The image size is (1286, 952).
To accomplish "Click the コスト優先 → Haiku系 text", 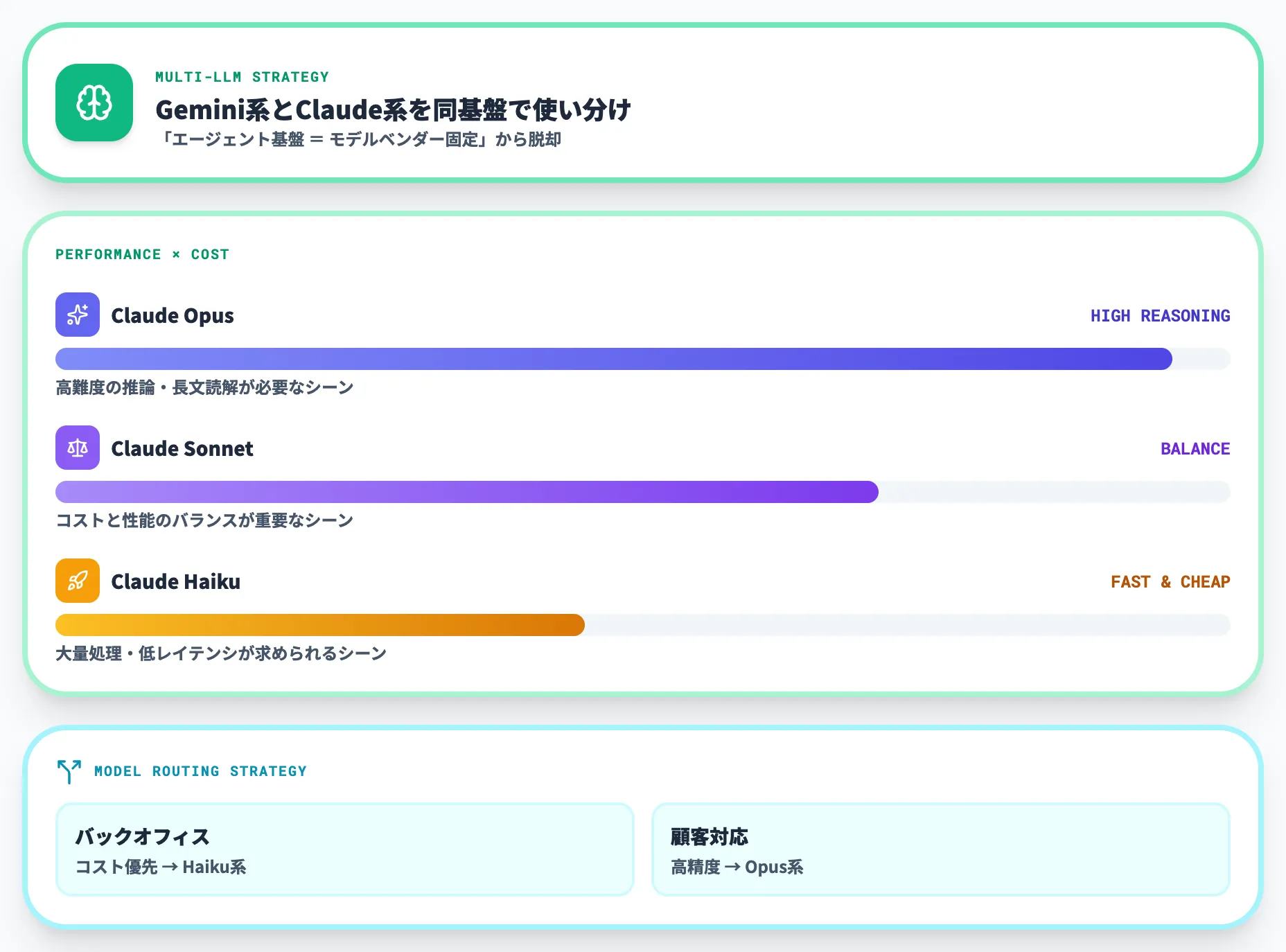I will [x=161, y=866].
